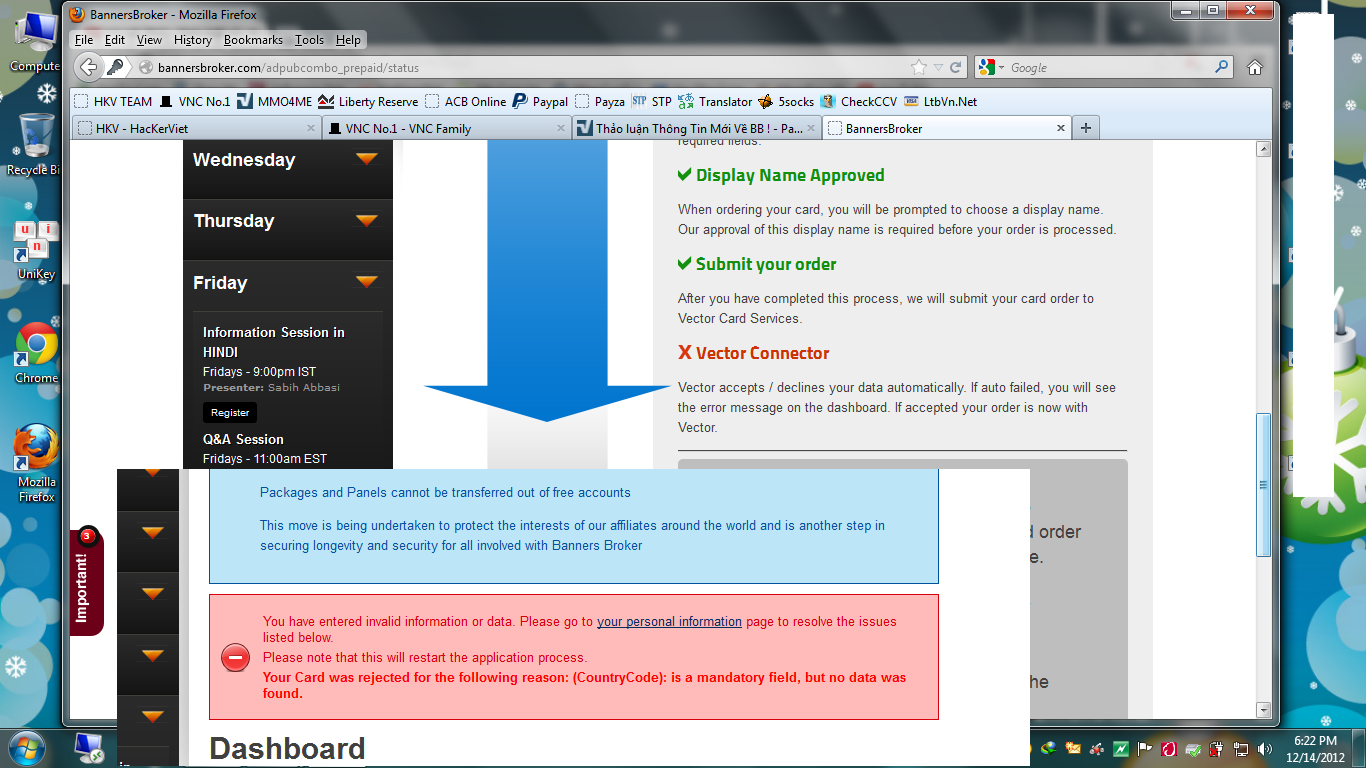This screenshot has height=768, width=1366.
Task: Click the 'Vector Connector' heading
Action: click(762, 353)
